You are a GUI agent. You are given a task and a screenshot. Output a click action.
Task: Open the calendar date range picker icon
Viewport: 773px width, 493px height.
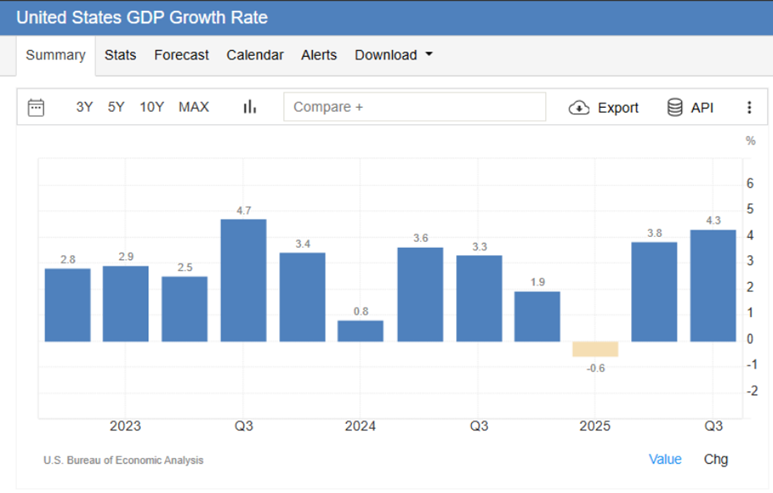pyautogui.click(x=36, y=107)
